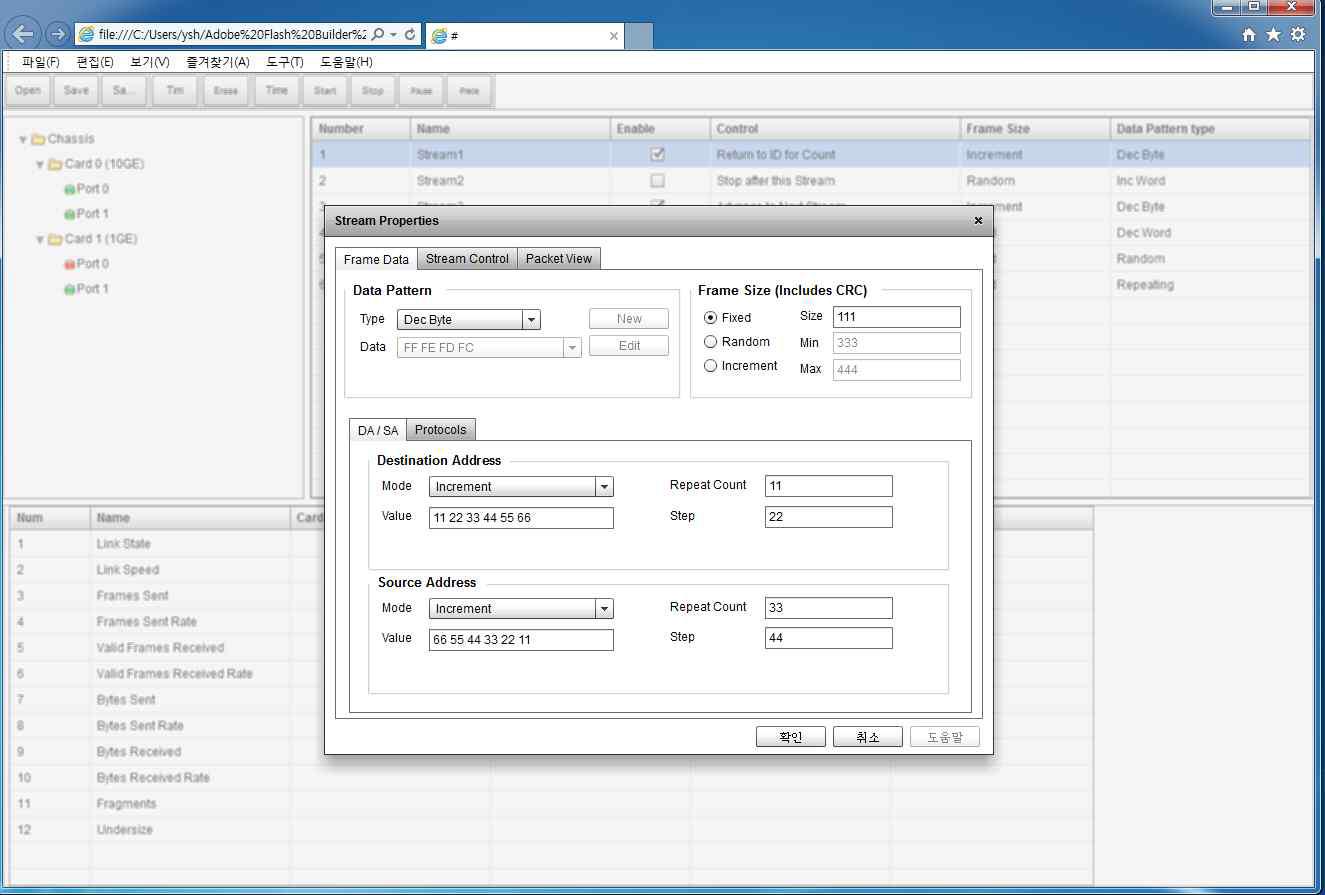
Task: Open browser tools gear icon
Action: (1298, 35)
